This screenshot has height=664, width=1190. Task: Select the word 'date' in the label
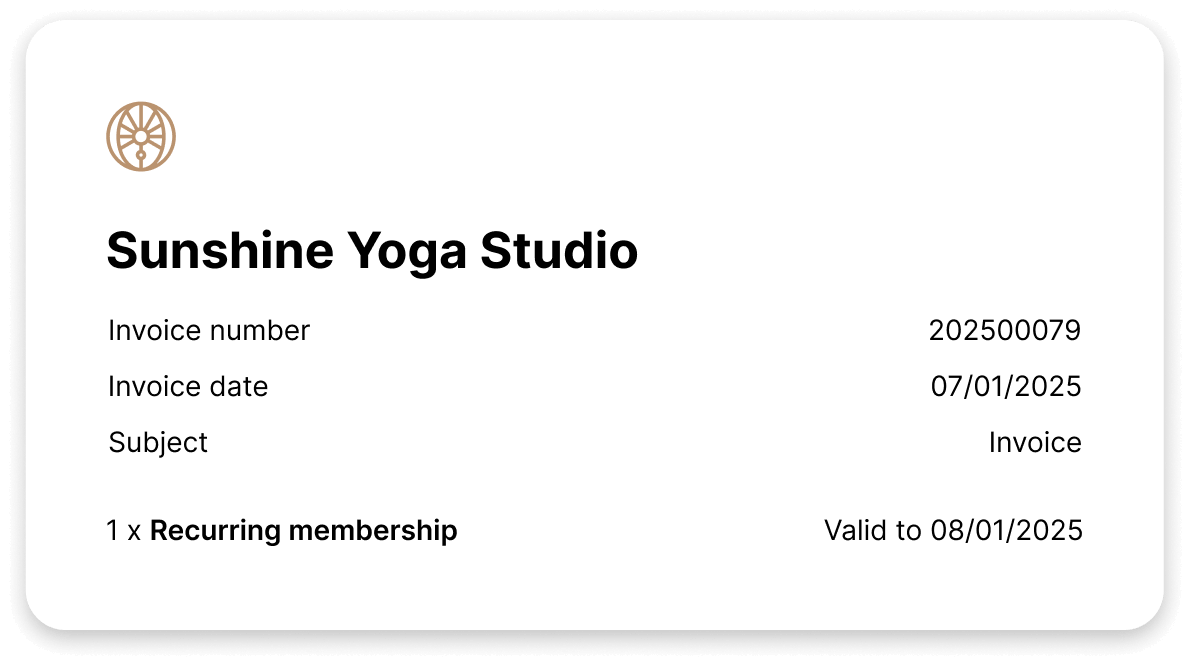238,386
